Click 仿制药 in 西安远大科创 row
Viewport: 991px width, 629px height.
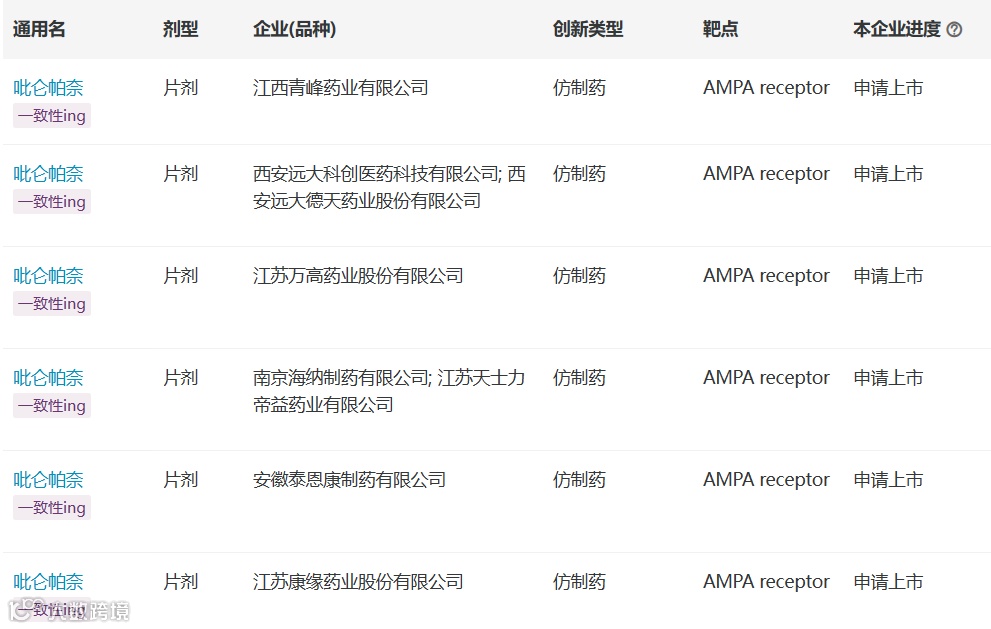(579, 174)
